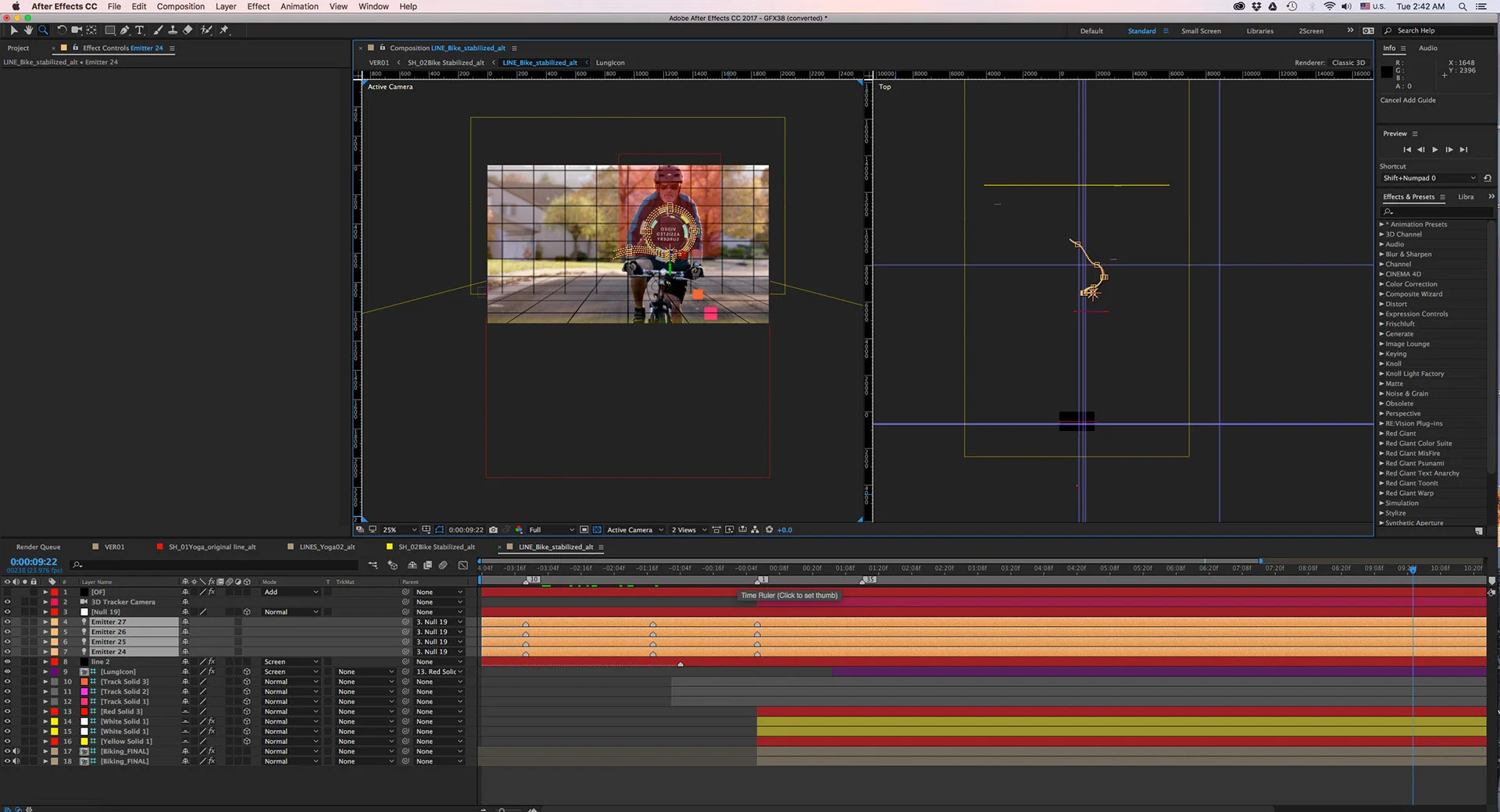1500x812 pixels.
Task: Toggle the transparency grid in viewer
Action: [598, 530]
